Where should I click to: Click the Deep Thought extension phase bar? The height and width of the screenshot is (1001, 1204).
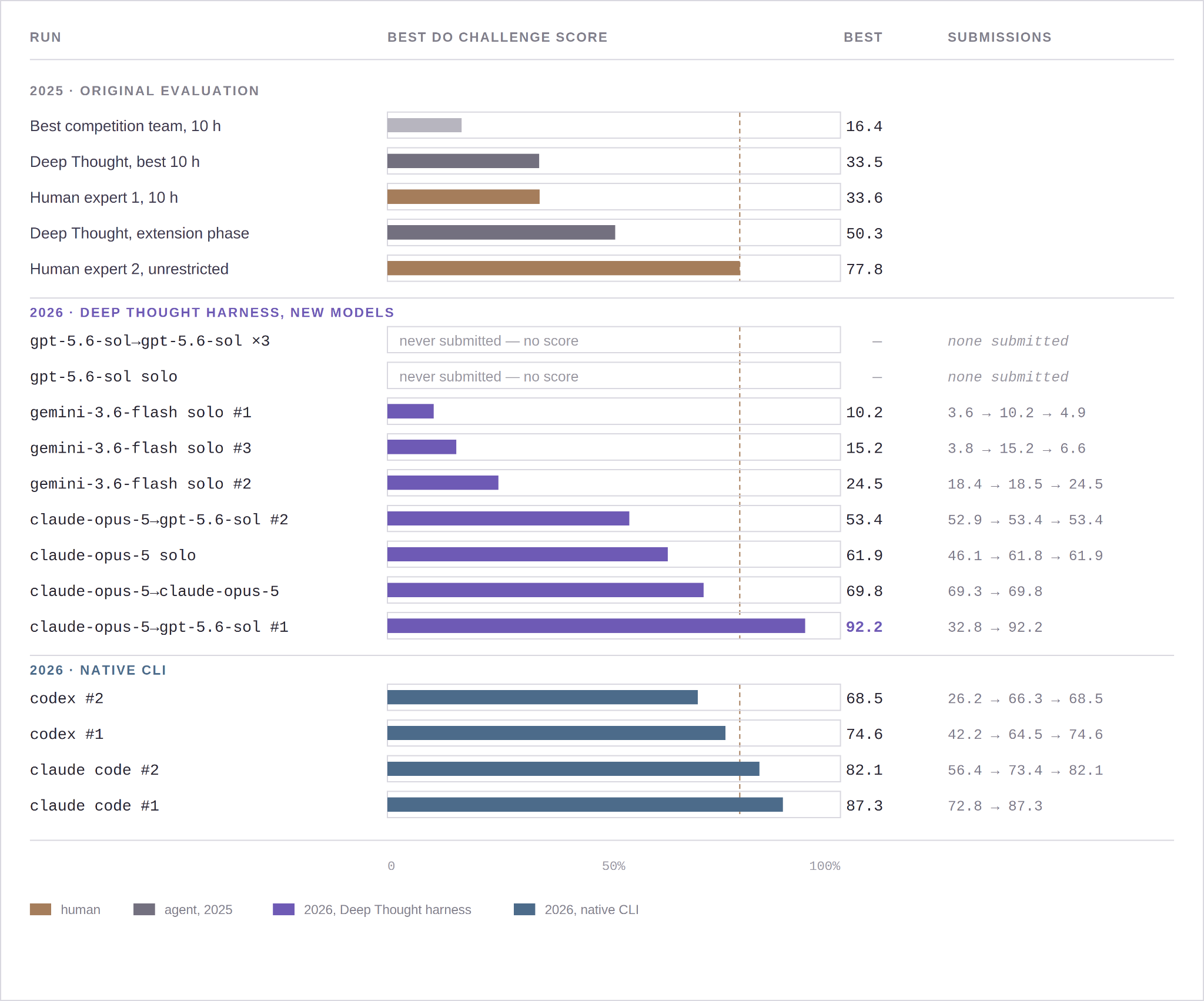tap(501, 232)
